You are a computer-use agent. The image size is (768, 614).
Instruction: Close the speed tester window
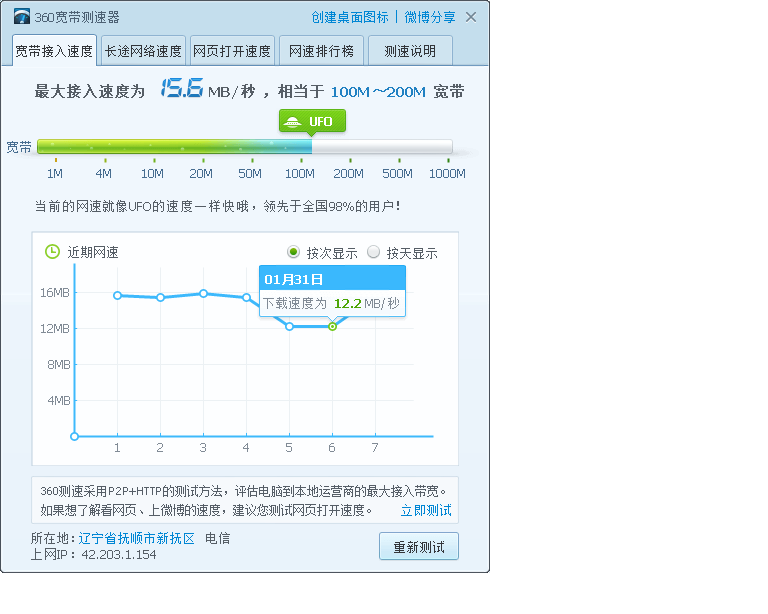[471, 17]
